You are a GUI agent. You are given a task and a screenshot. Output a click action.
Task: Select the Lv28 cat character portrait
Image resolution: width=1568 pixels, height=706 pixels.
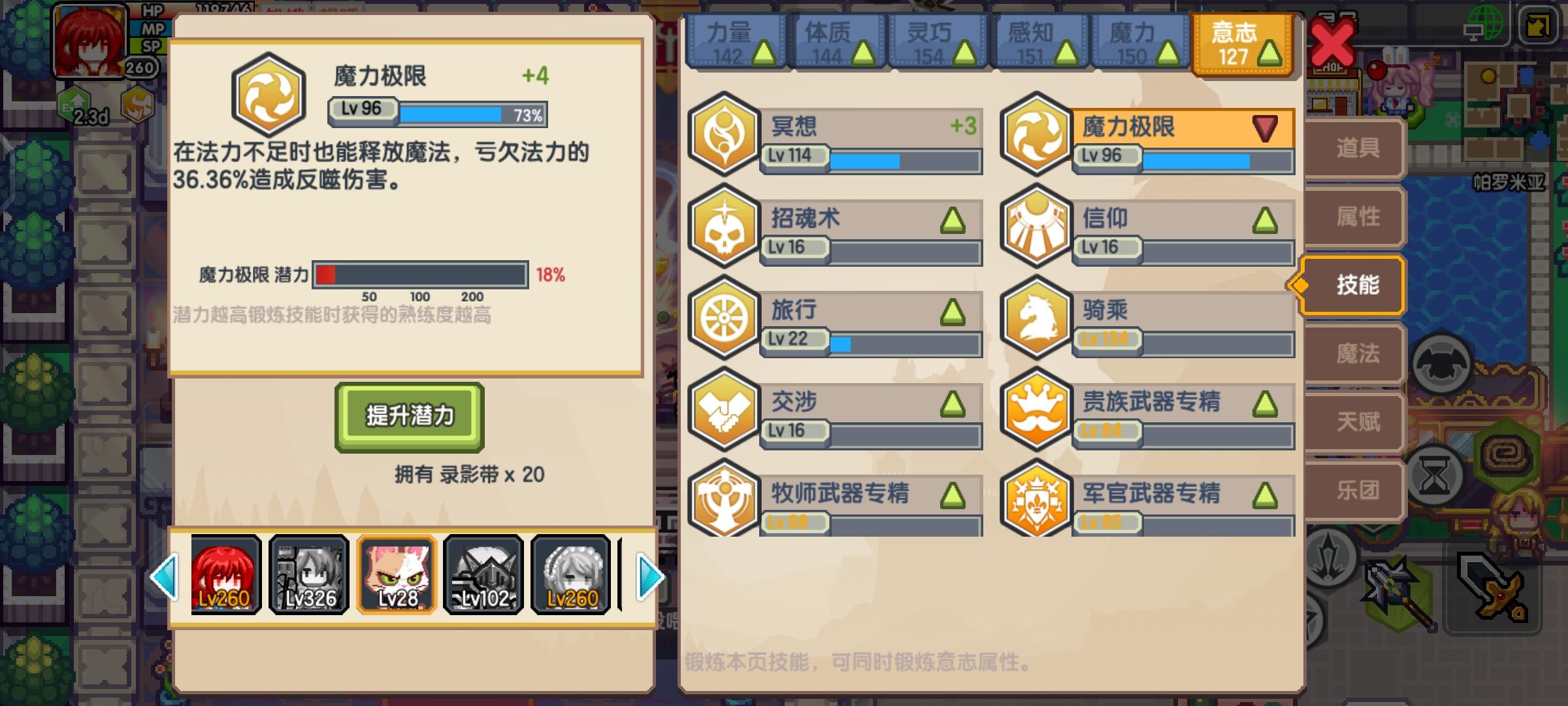397,575
